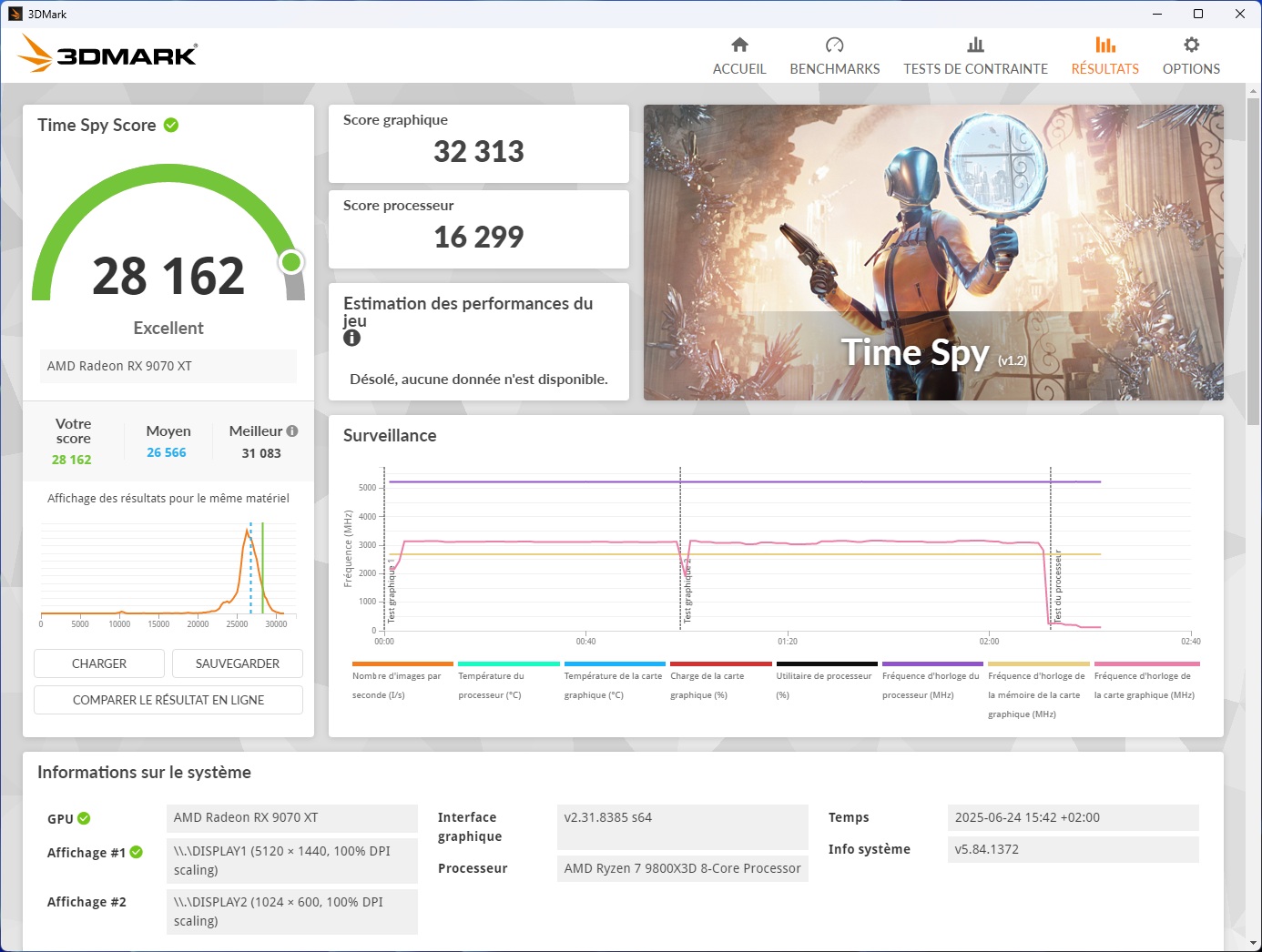Click COMPARER LE RÉSULTAT EN LIGNE button
This screenshot has height=952, width=1262.
pos(168,700)
